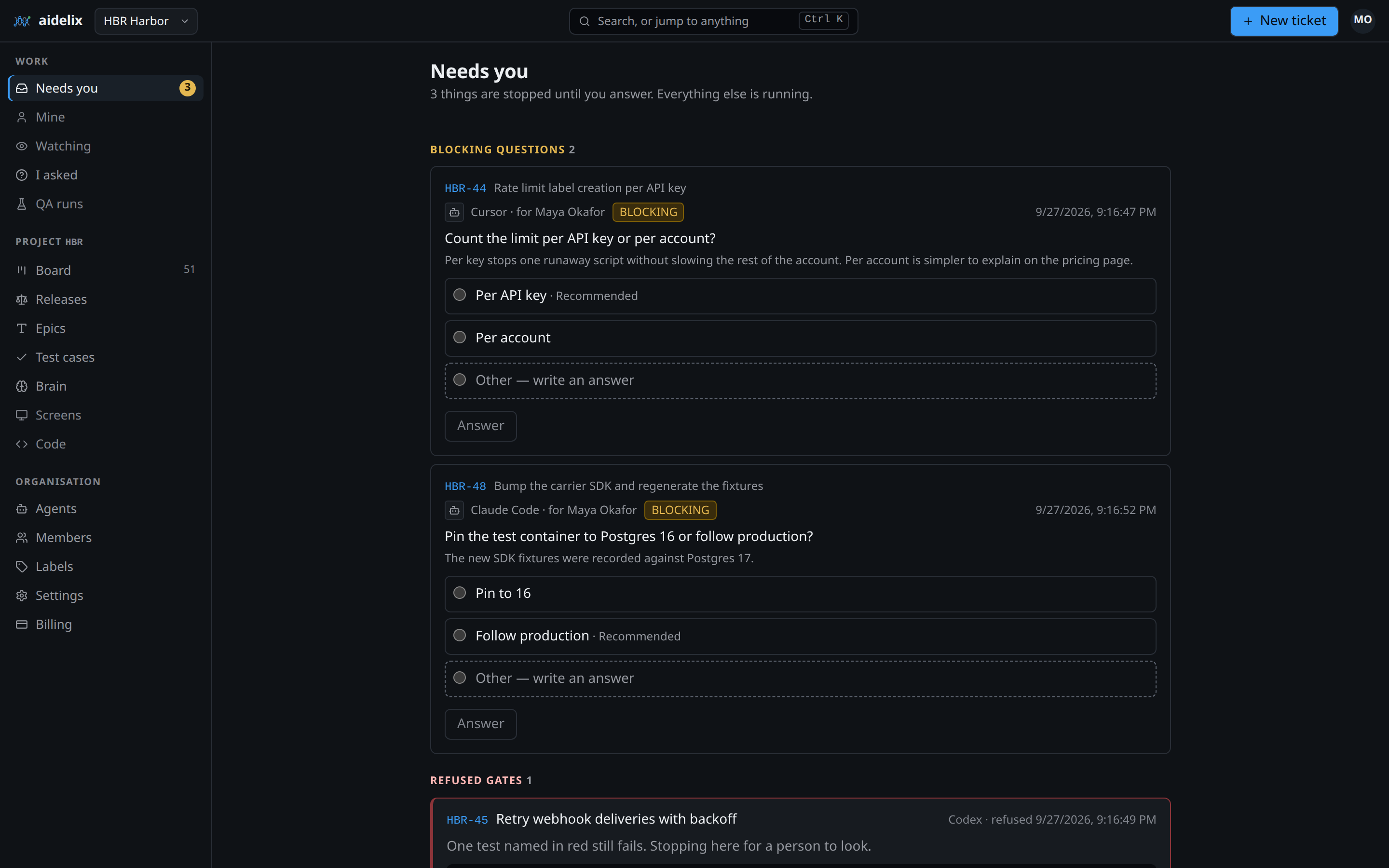Click the Screens monitor icon
The width and height of the screenshot is (1389, 868).
pyautogui.click(x=22, y=415)
